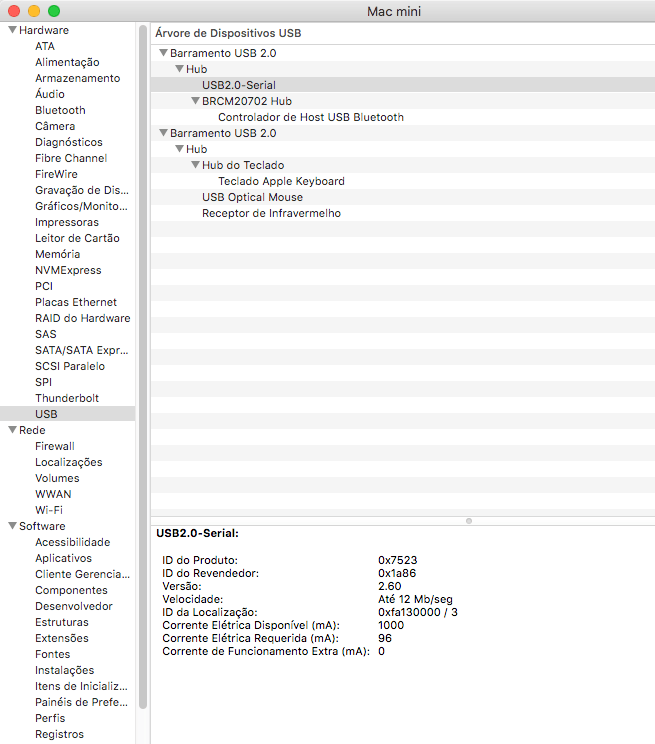Image resolution: width=655 pixels, height=744 pixels.
Task: Open Componentes under Software
Action: click(71, 590)
